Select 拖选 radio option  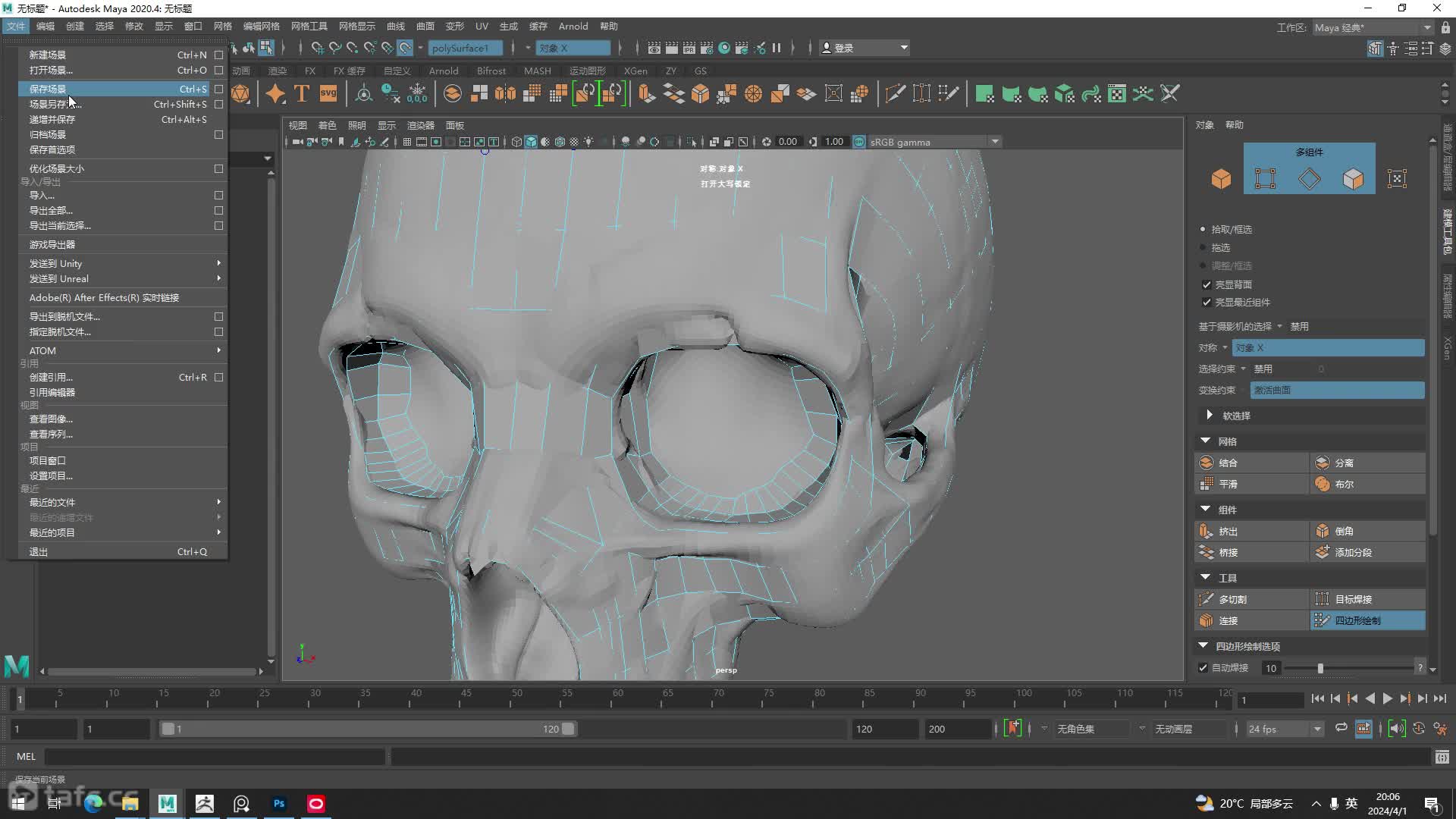[1203, 247]
